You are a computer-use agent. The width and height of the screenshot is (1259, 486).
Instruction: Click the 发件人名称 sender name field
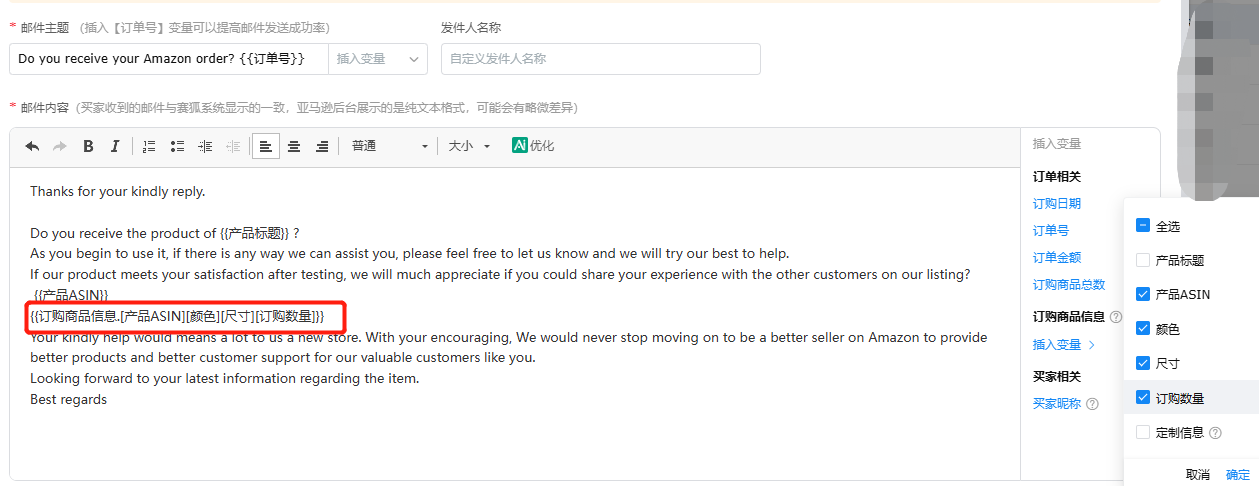[x=600, y=59]
